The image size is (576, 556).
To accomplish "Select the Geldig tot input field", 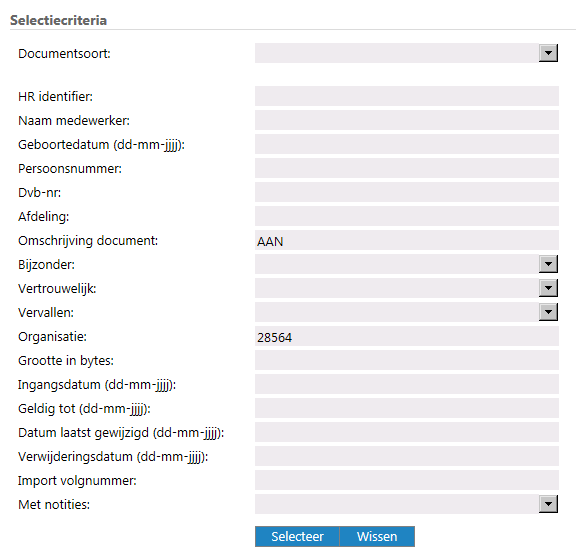I will click(x=407, y=408).
